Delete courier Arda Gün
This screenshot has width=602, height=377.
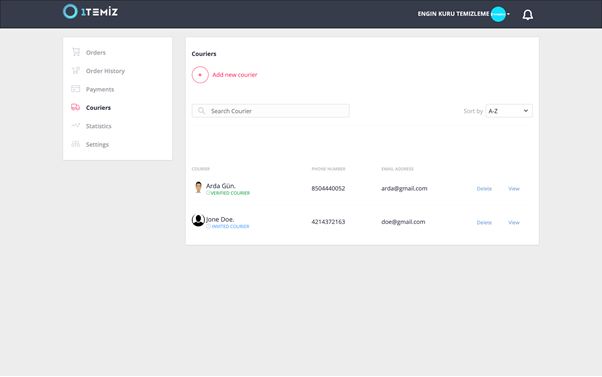pyautogui.click(x=484, y=188)
